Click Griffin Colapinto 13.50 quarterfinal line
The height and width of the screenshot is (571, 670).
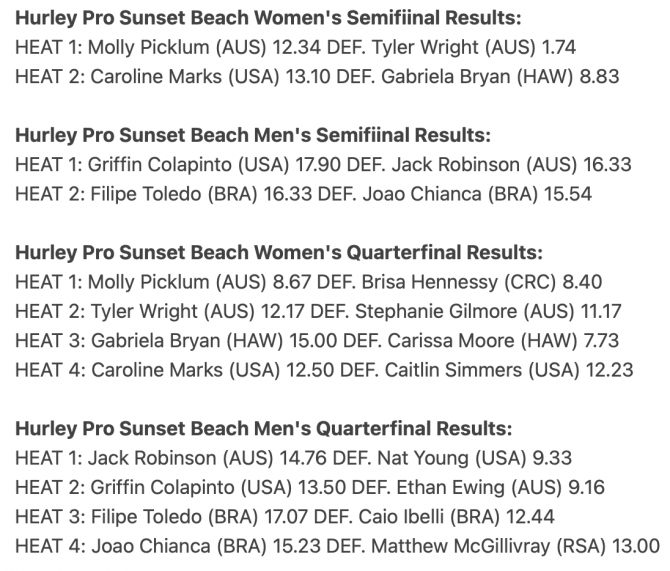tap(310, 488)
